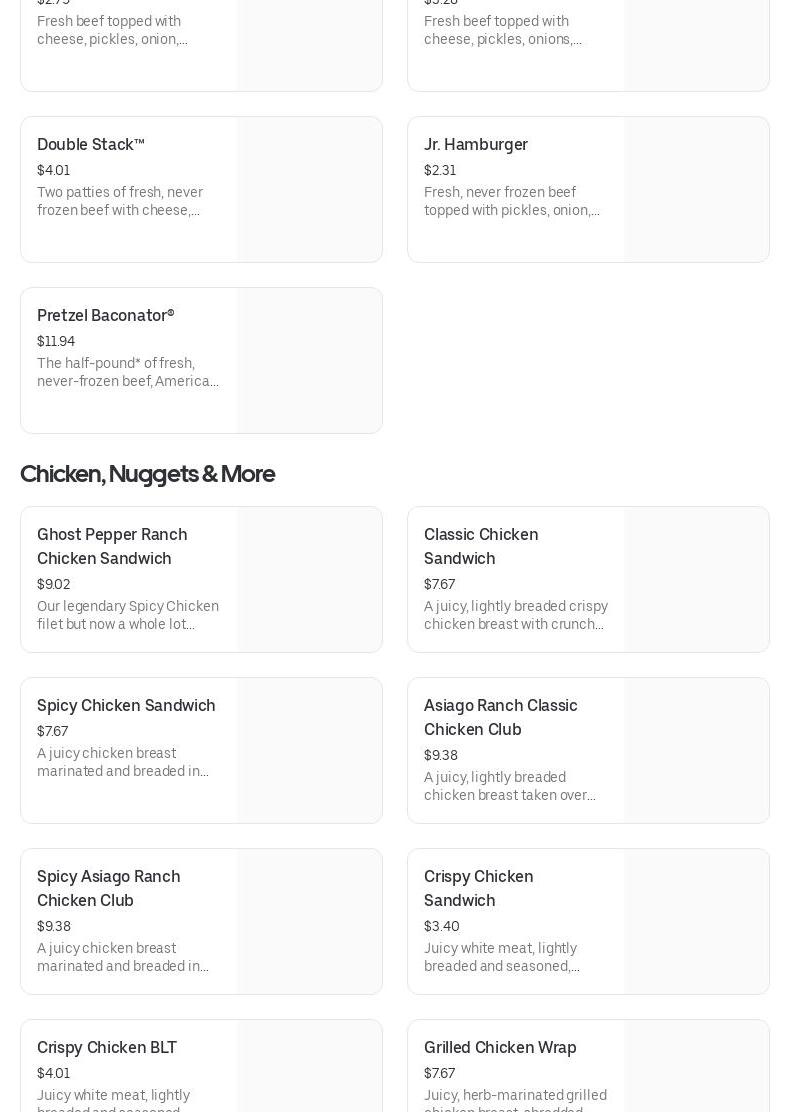This screenshot has width=804, height=1112.
Task: Click the Classic Chicken Sandwich image
Action: pyautogui.click(x=696, y=580)
